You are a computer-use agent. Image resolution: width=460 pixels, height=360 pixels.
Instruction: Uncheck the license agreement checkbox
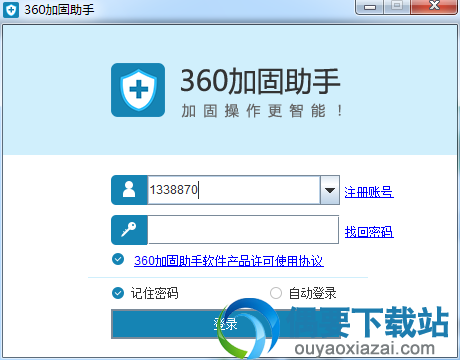pos(118,259)
